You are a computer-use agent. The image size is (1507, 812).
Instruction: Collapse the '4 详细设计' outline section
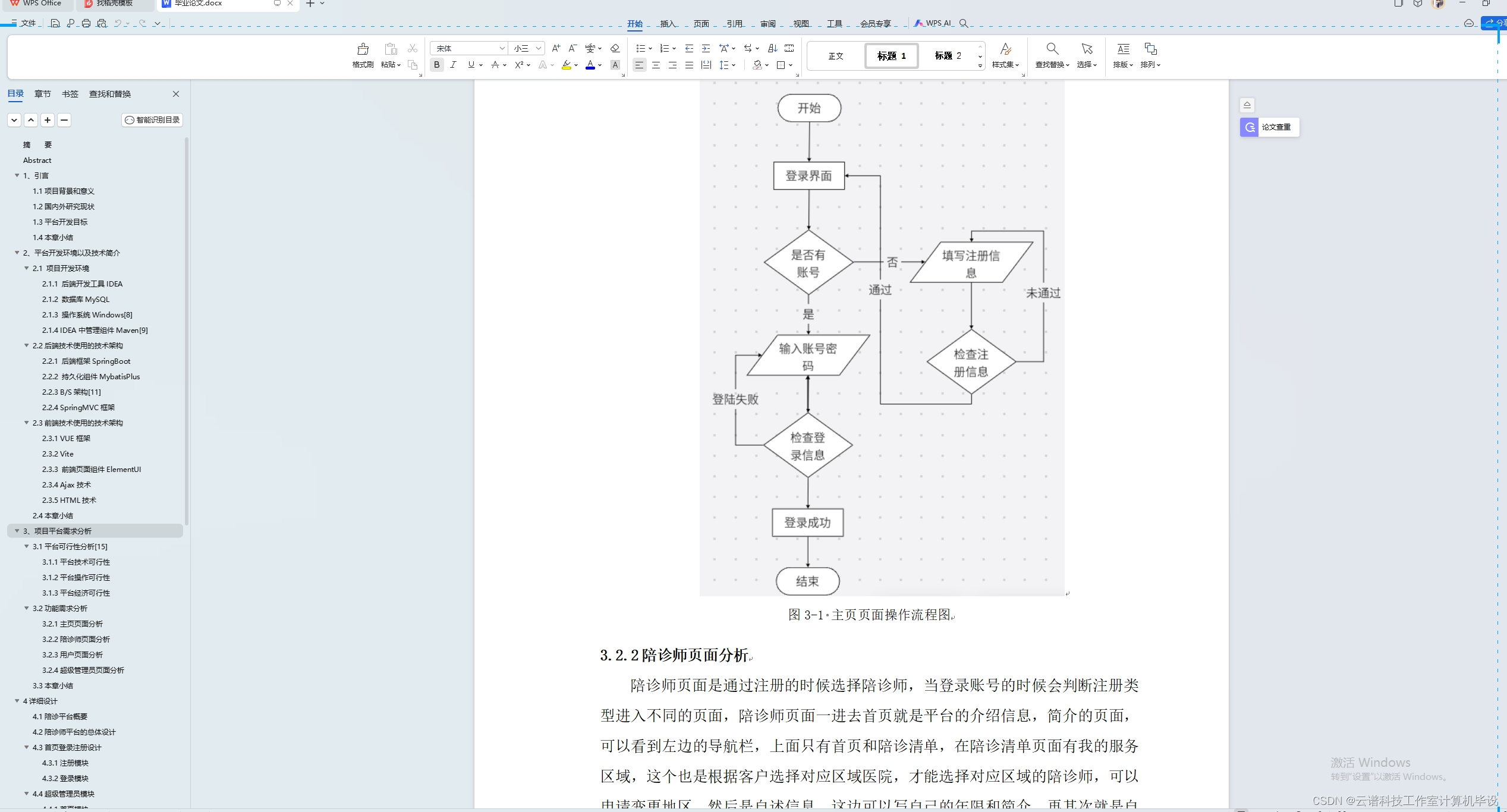click(x=17, y=701)
